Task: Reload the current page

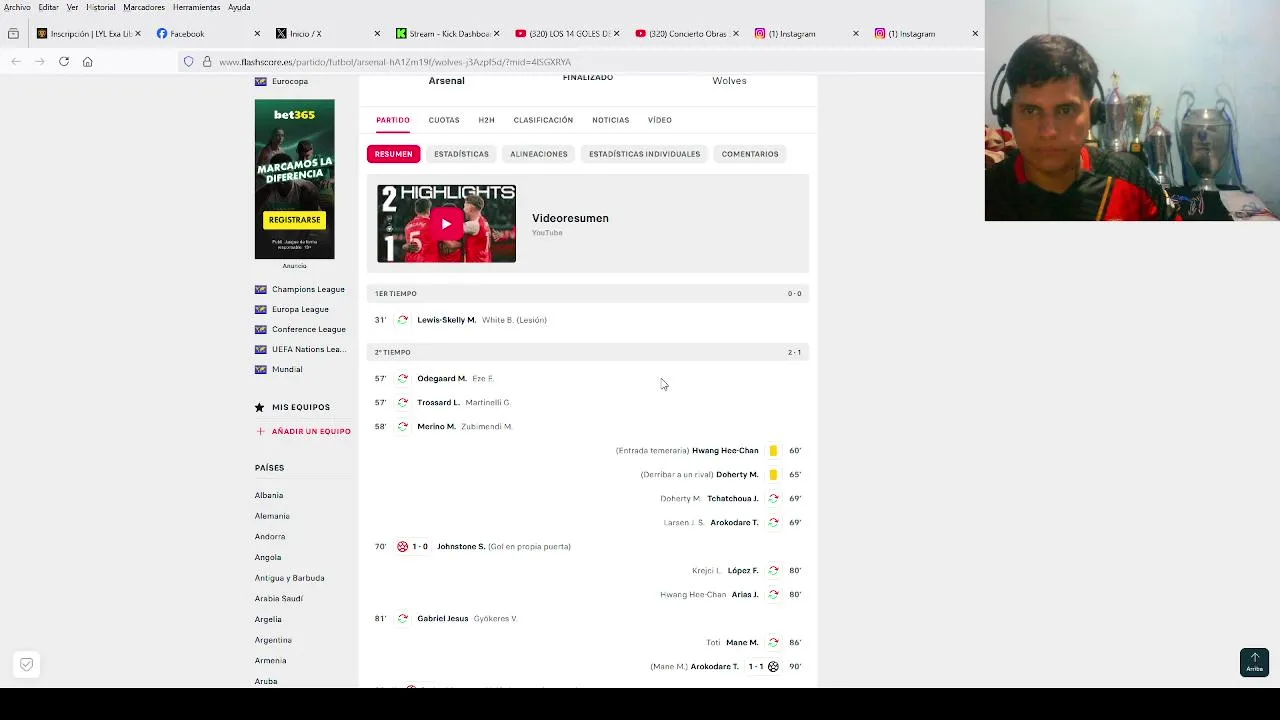Action: point(64,62)
